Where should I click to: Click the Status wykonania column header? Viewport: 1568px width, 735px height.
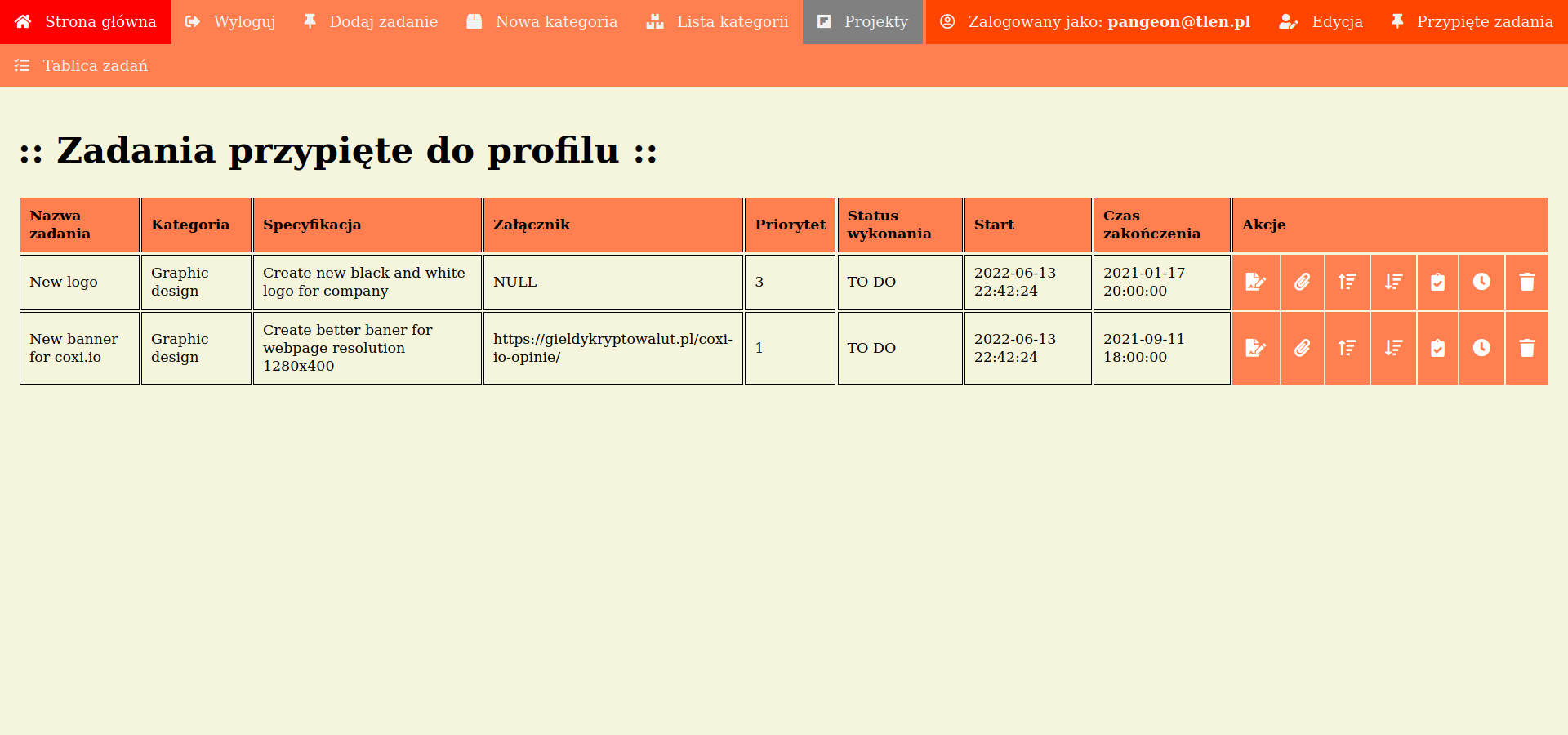pos(900,225)
